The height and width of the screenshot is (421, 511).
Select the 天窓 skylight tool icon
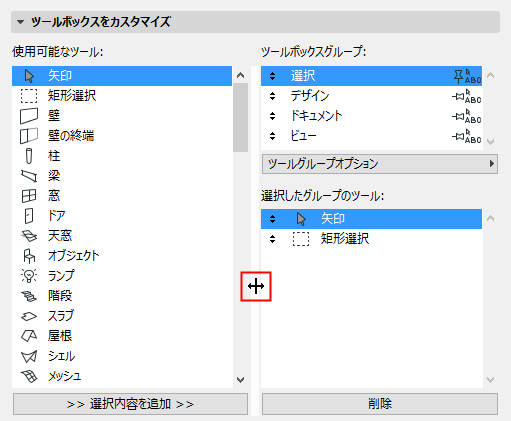(29, 236)
